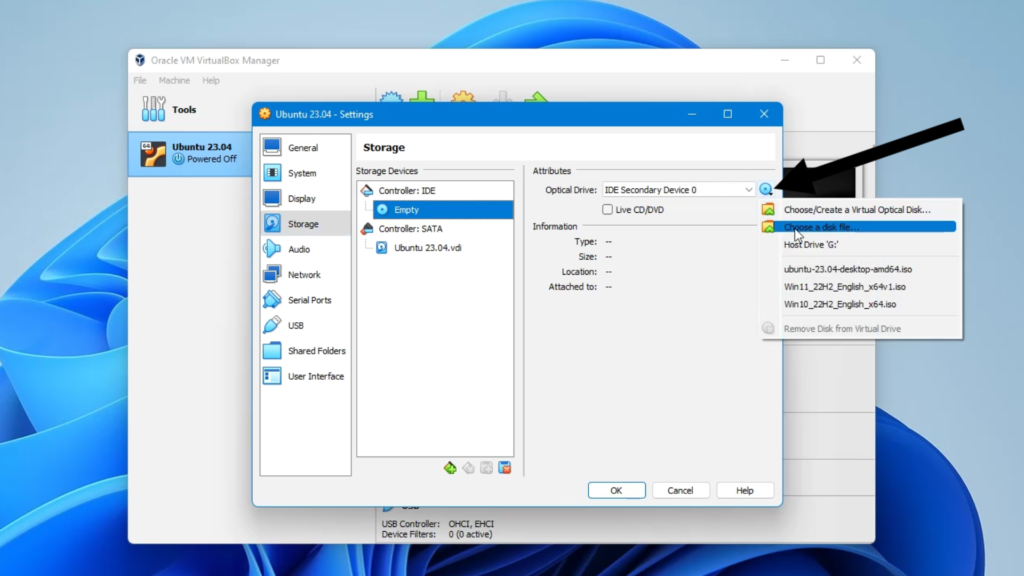
Task: Click the green plus Add toolbar icon in Manager
Action: pos(422,98)
